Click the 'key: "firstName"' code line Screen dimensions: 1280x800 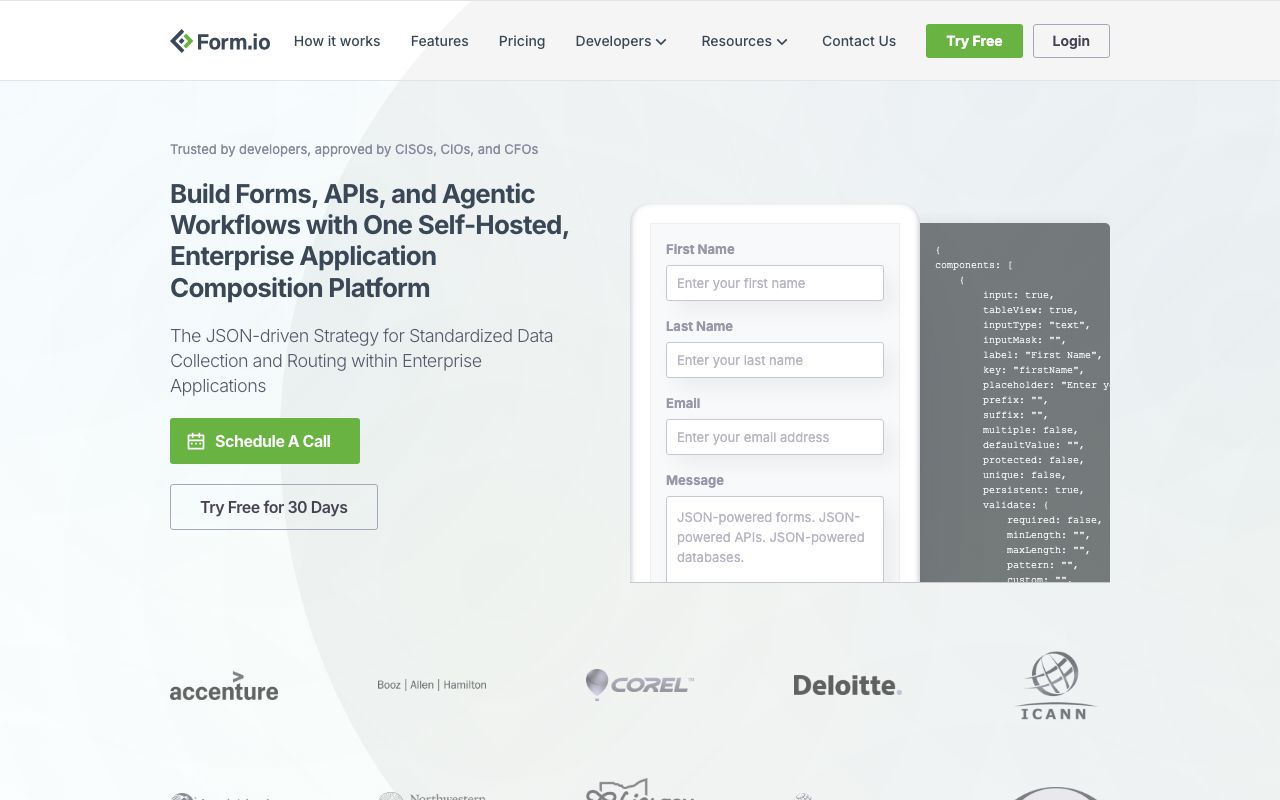click(x=1033, y=370)
